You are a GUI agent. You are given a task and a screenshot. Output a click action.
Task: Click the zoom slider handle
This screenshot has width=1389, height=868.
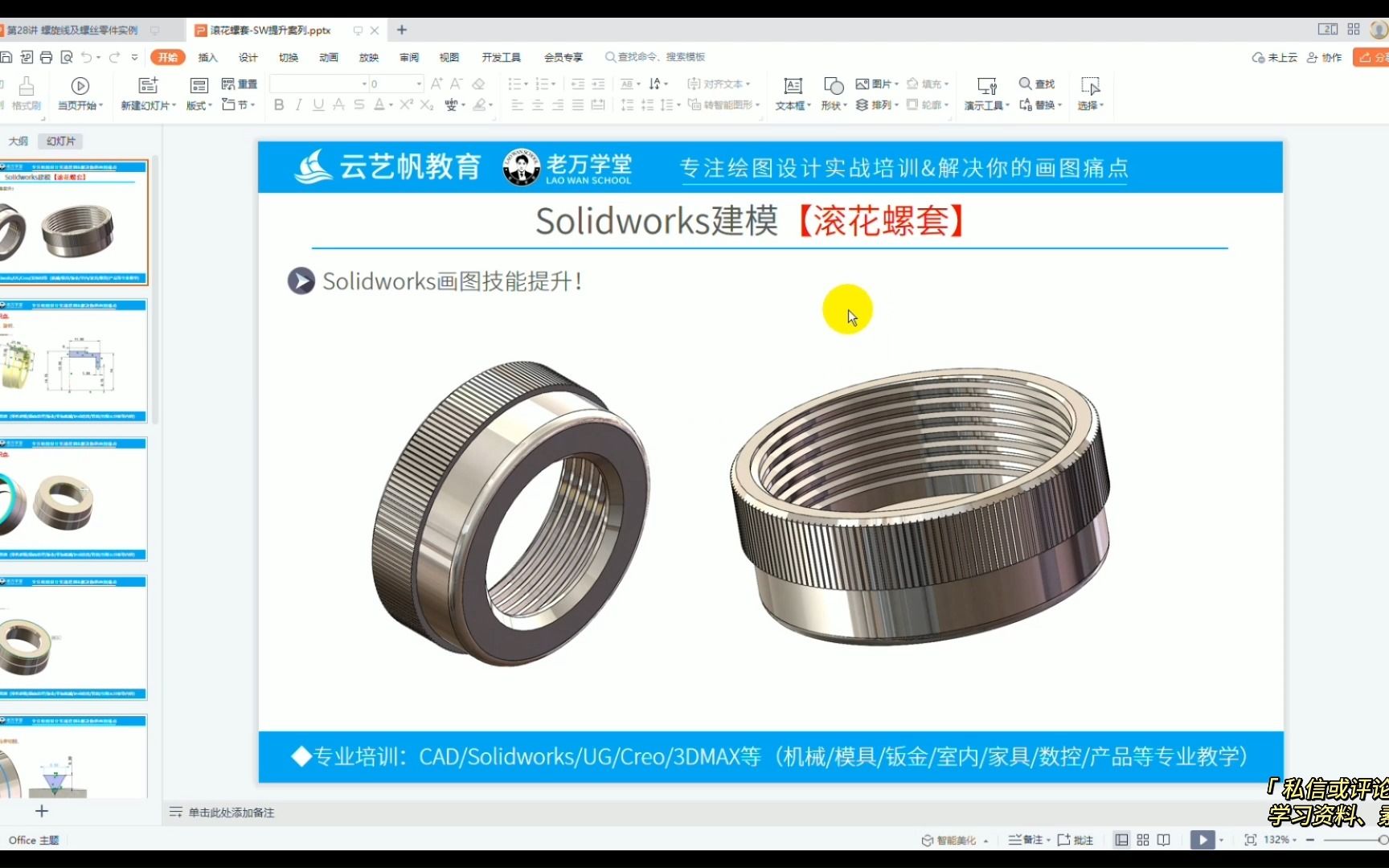1383,840
